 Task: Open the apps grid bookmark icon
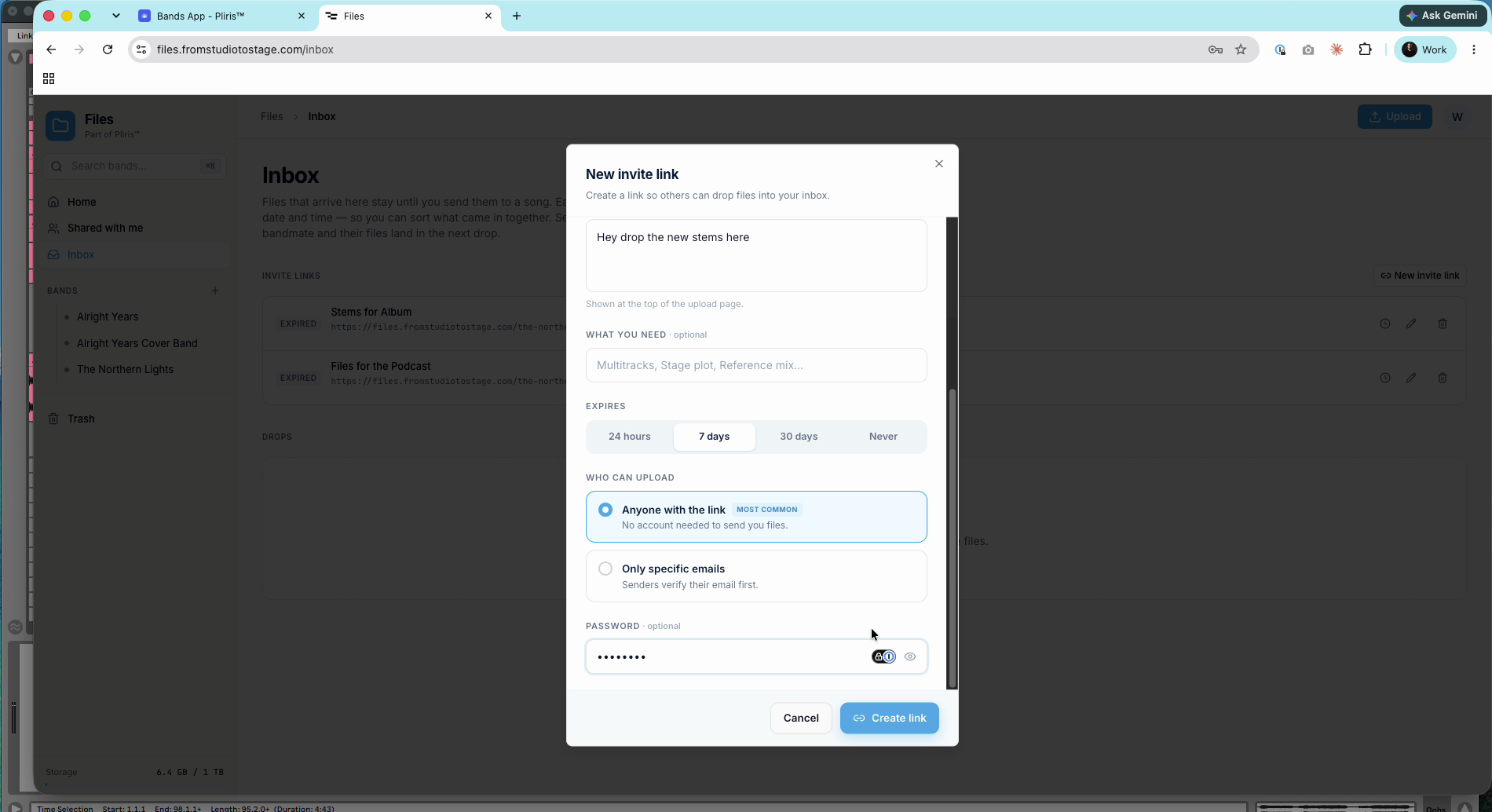(x=49, y=79)
